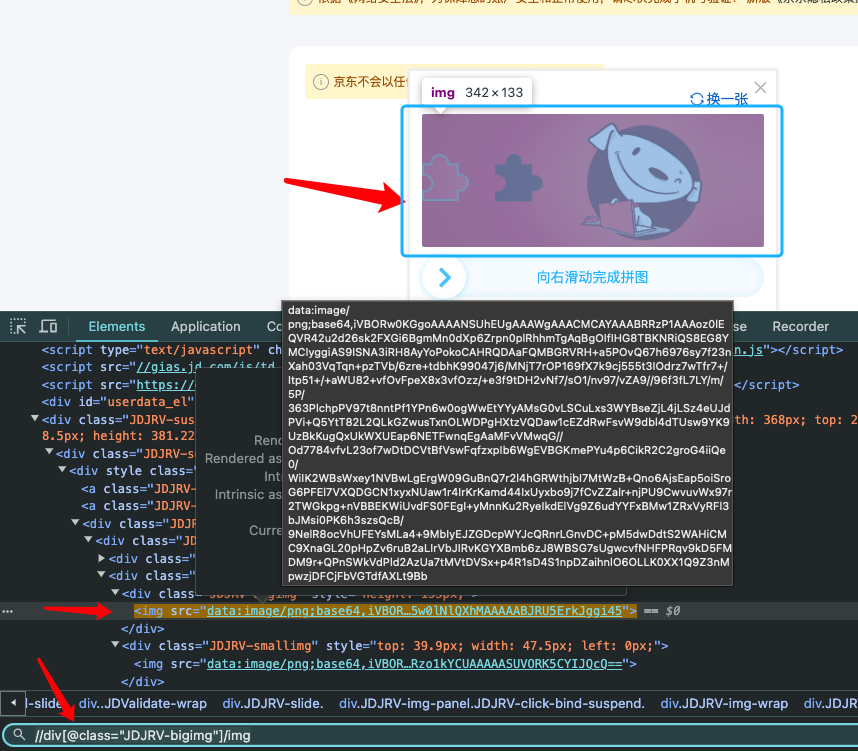Click the refresh icon beside 换一张
This screenshot has width=858, height=751.
(x=697, y=99)
